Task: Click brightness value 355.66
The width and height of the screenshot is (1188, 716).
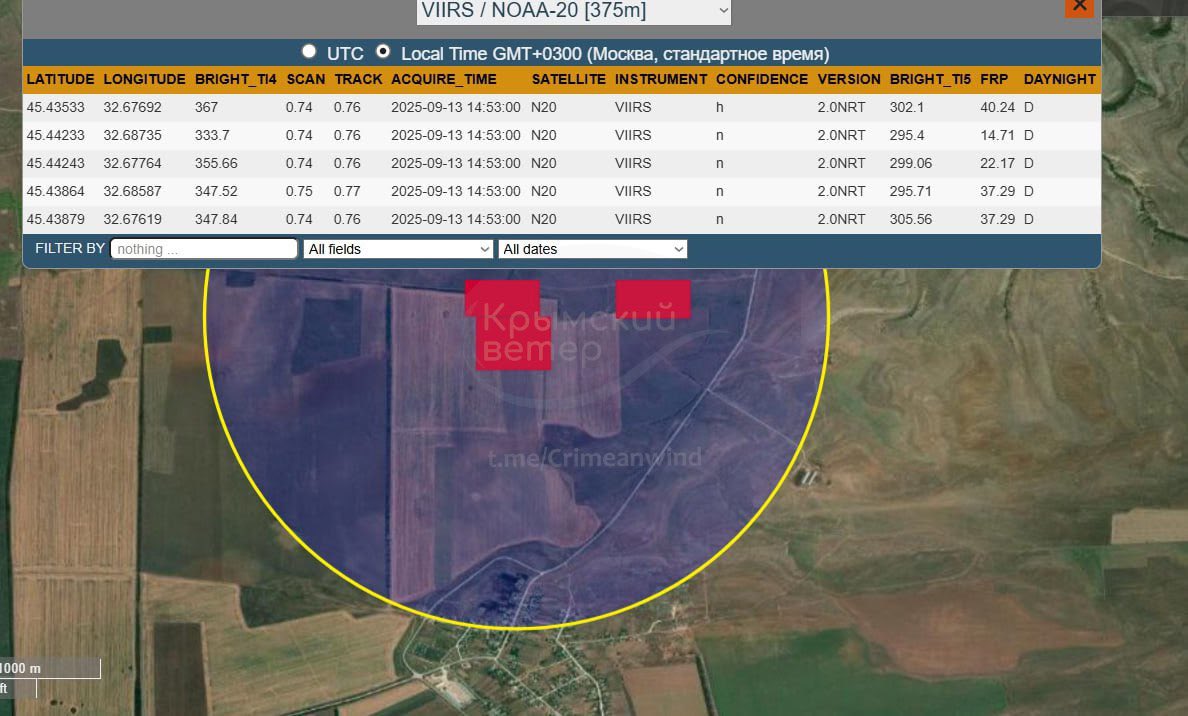Action: click(216, 163)
